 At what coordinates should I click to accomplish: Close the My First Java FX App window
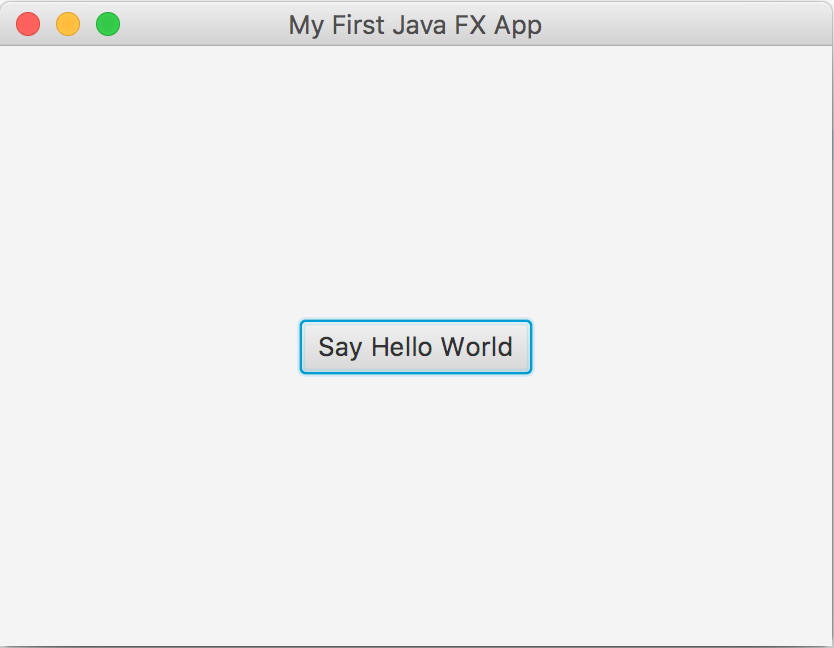tap(28, 24)
